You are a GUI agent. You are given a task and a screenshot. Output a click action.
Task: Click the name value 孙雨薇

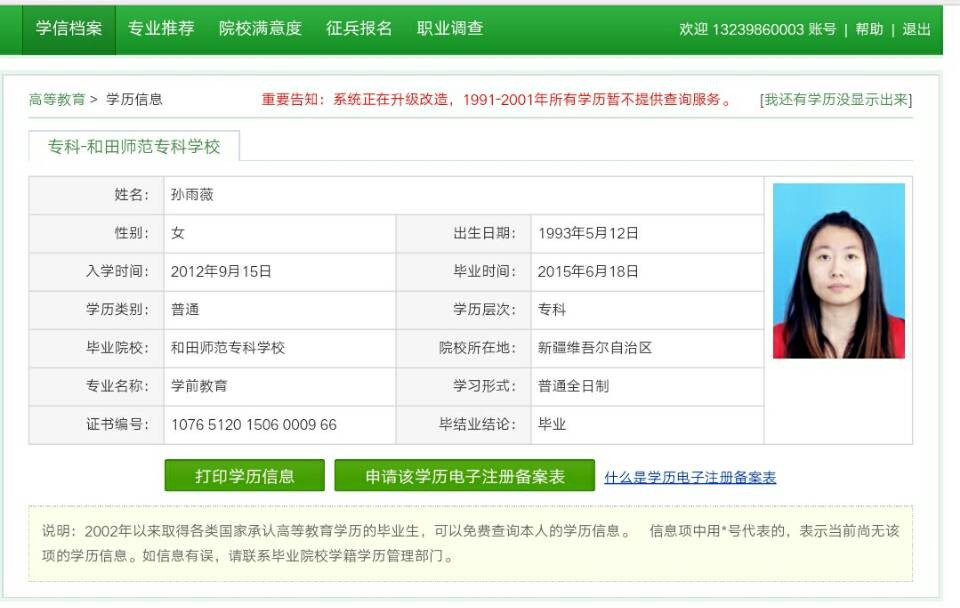point(192,195)
